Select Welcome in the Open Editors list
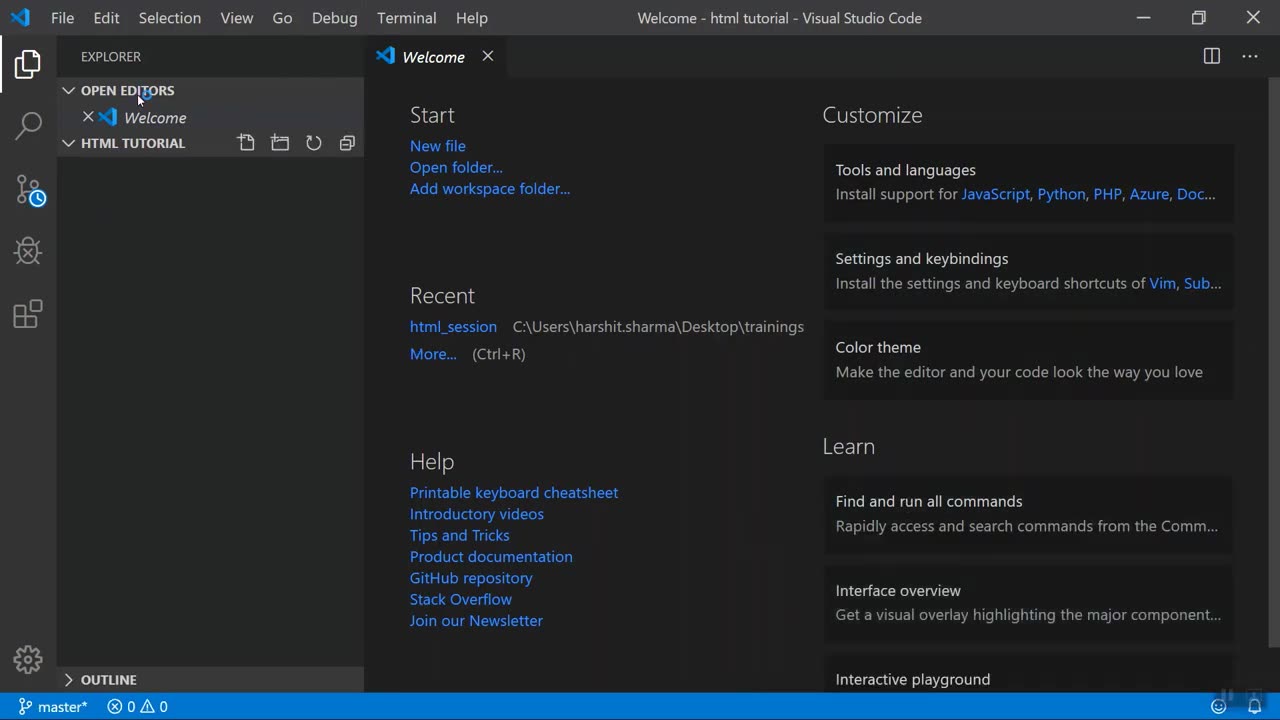Image resolution: width=1280 pixels, height=720 pixels. coord(155,117)
